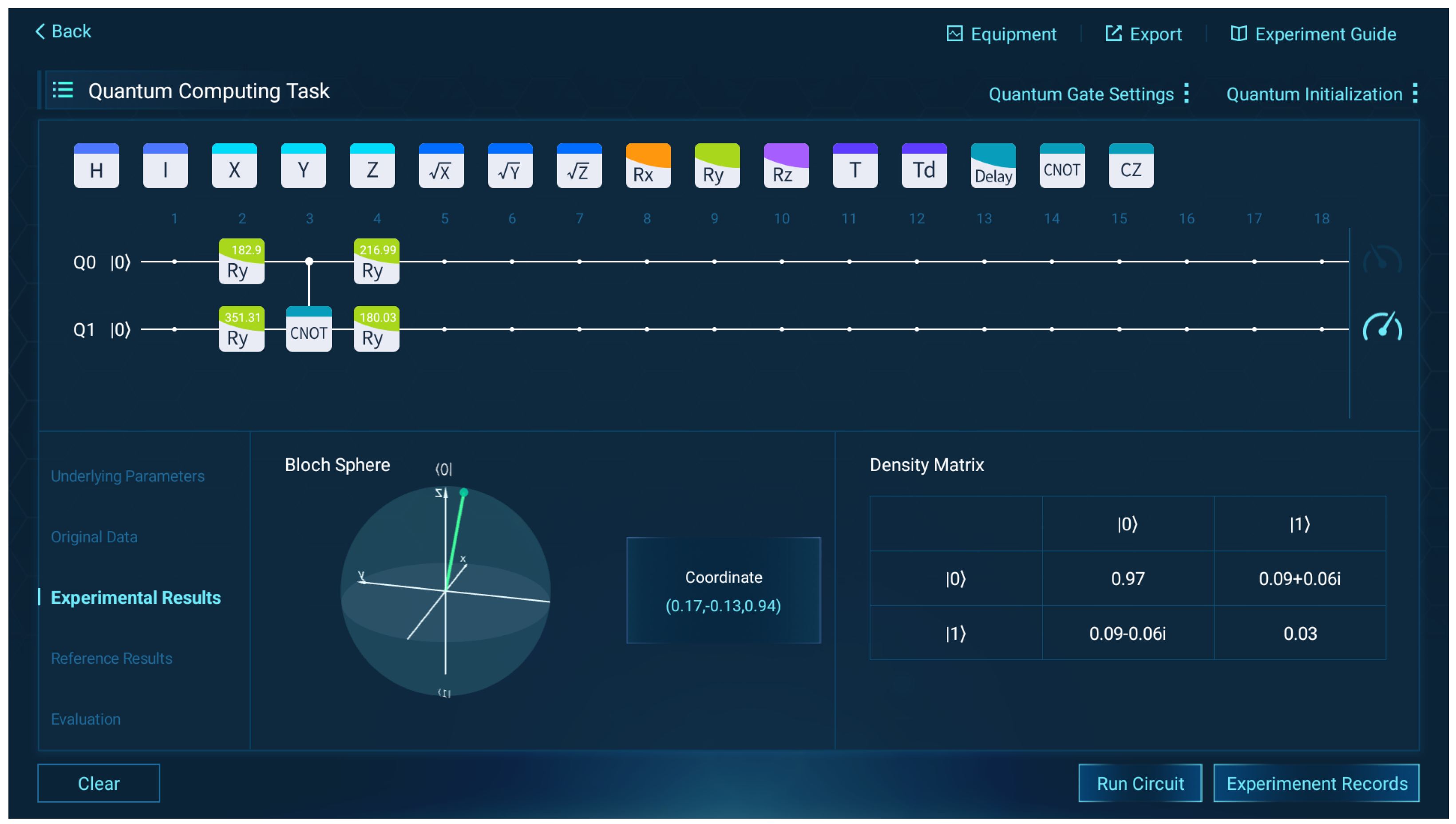This screenshot has width=1456, height=824.
Task: Expand Quantum Gate Settings menu dots
Action: tap(1186, 93)
